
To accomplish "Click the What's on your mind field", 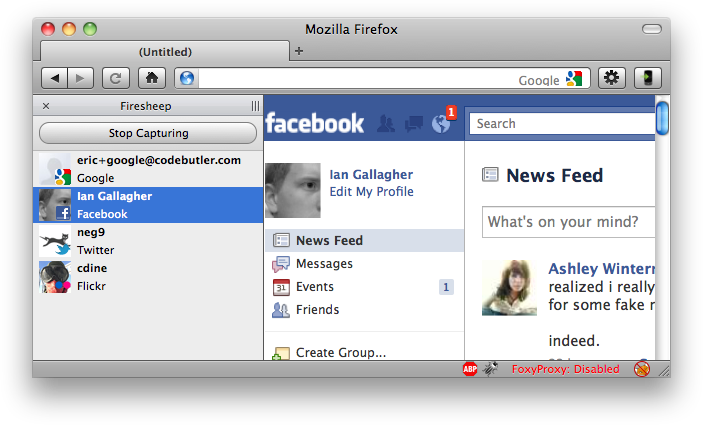I will pyautogui.click(x=566, y=222).
